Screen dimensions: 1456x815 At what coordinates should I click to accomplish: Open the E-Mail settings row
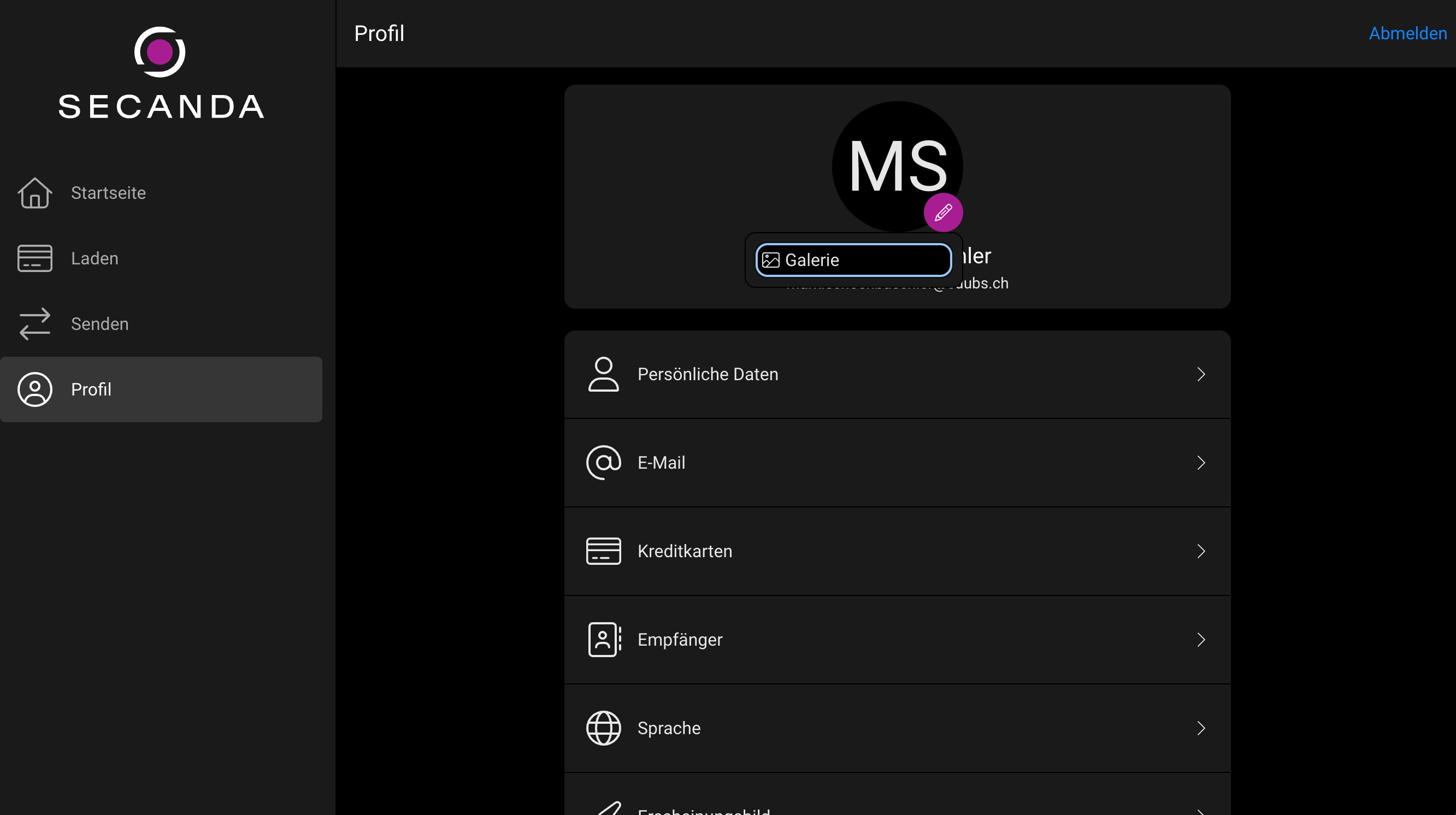pyautogui.click(x=897, y=463)
